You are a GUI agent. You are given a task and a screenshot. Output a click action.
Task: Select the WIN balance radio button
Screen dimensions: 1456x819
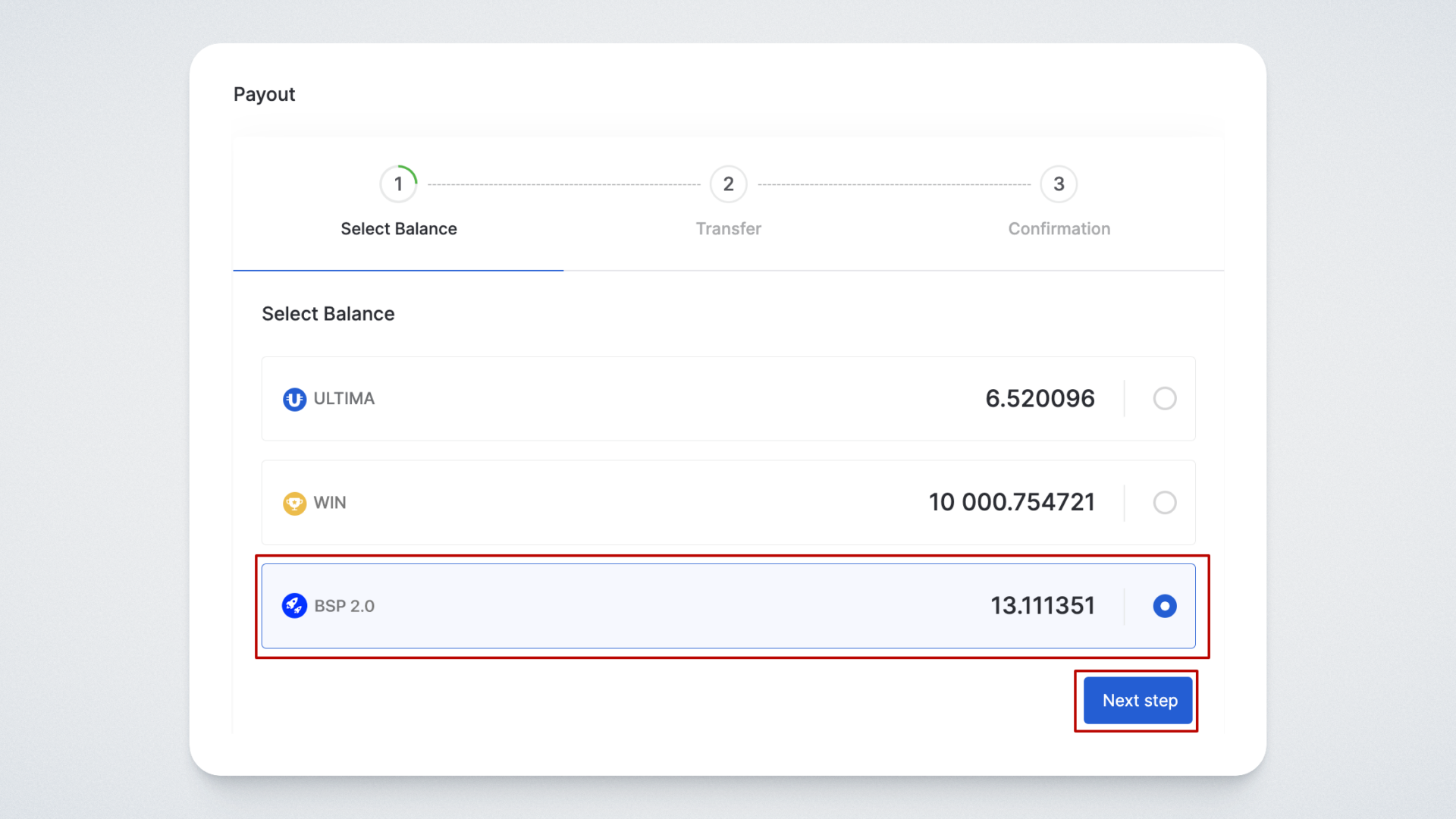pos(1164,503)
